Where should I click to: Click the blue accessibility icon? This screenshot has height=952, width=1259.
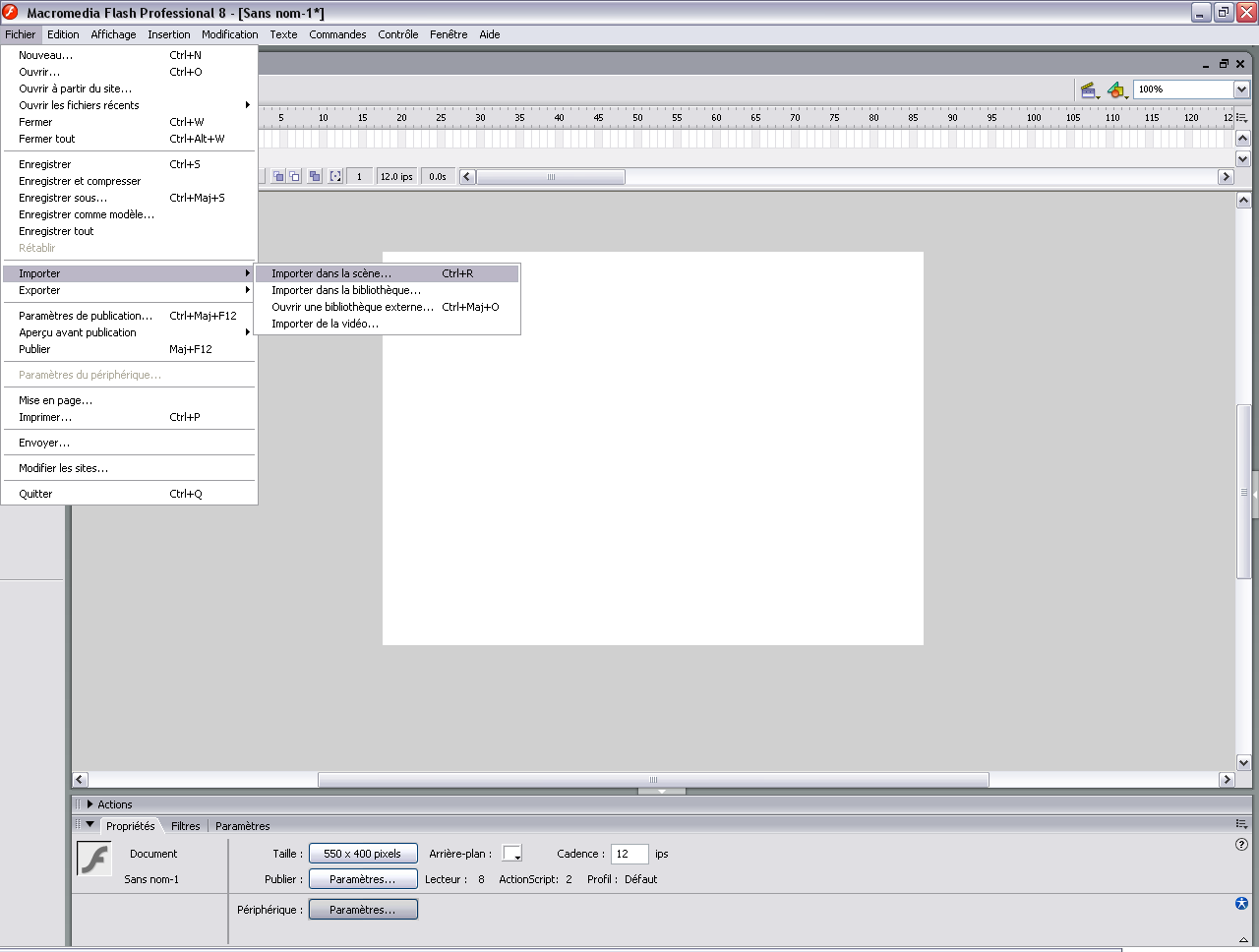1241,904
